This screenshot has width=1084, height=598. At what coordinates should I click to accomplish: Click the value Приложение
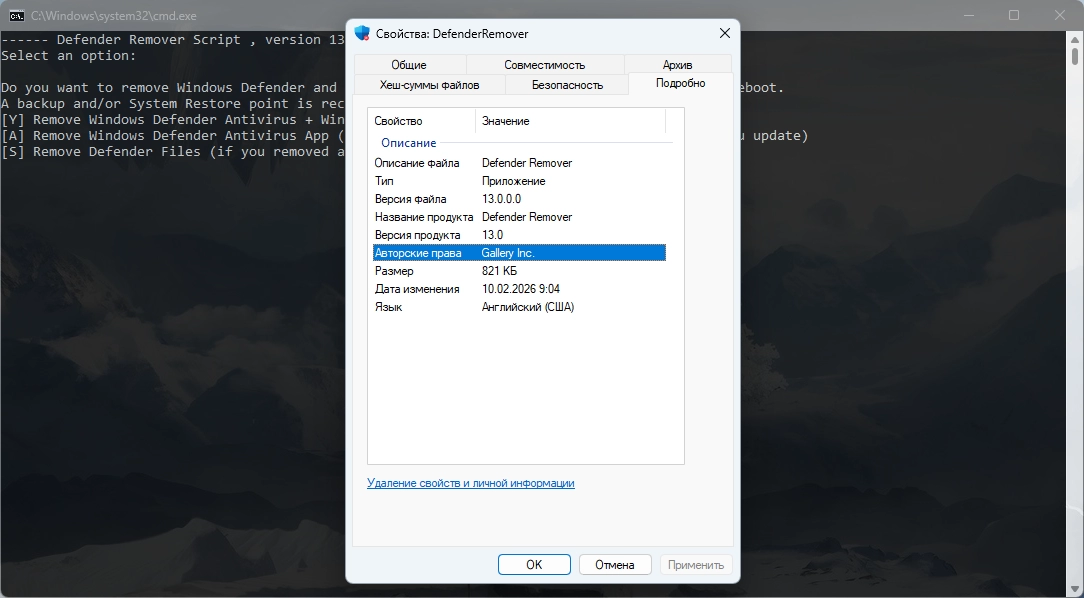(514, 181)
